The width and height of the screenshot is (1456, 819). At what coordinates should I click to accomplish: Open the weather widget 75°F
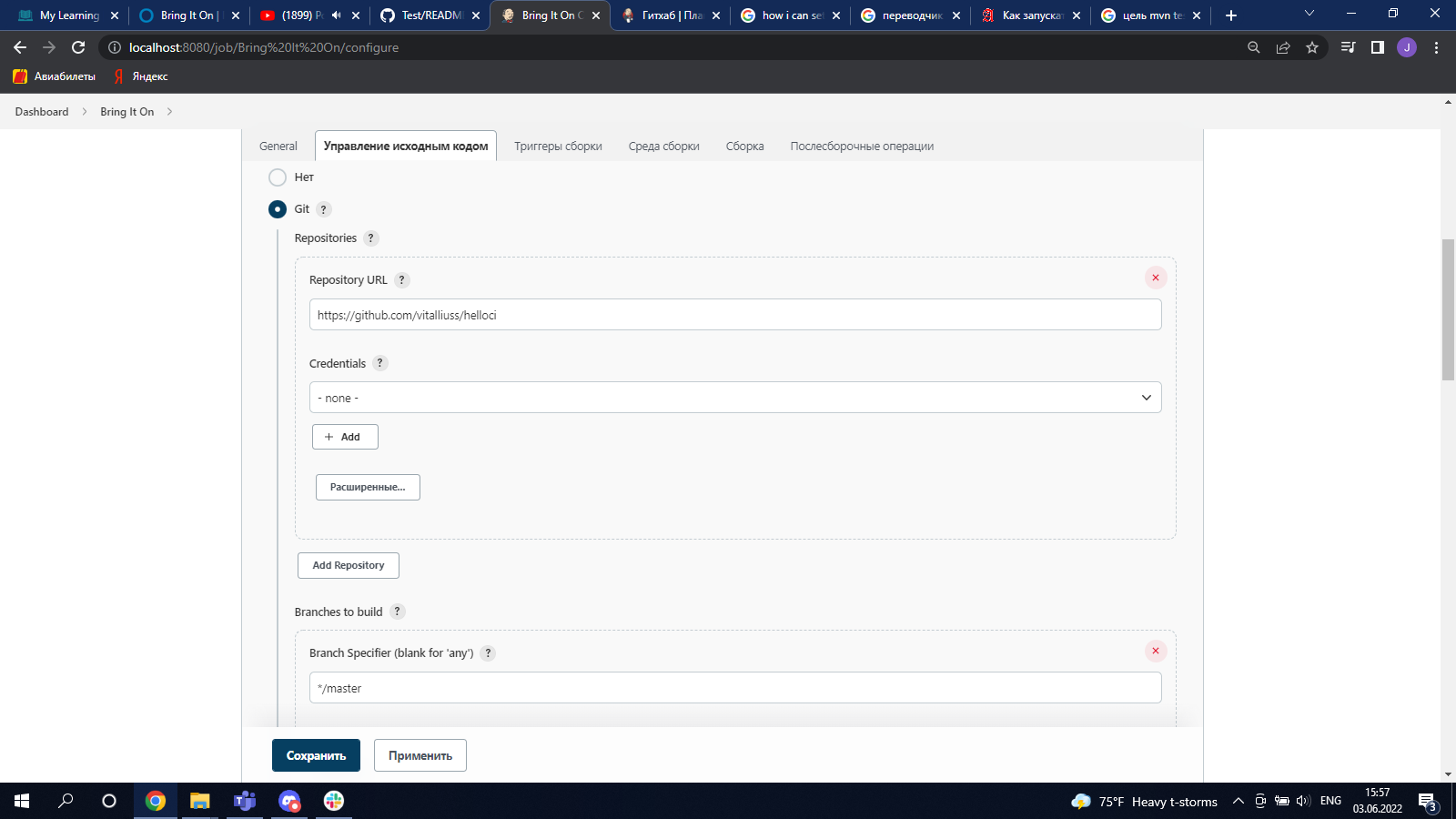coord(1145,802)
